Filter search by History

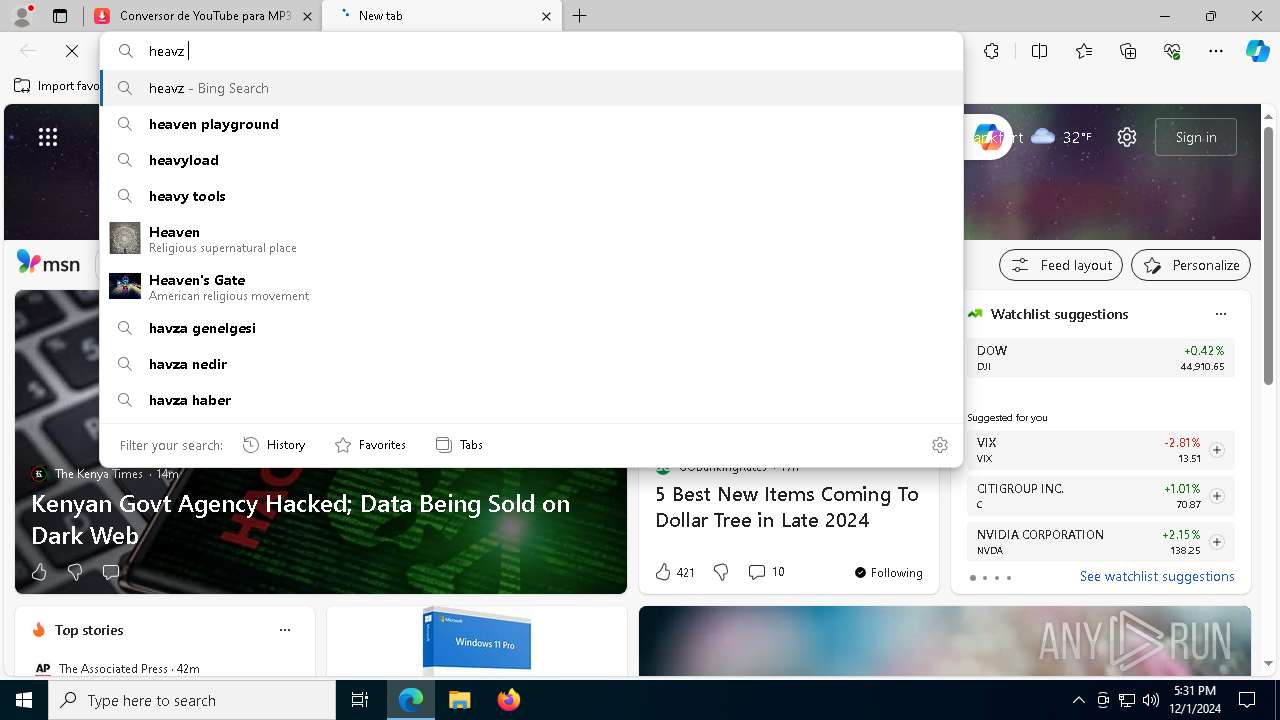[x=274, y=445]
